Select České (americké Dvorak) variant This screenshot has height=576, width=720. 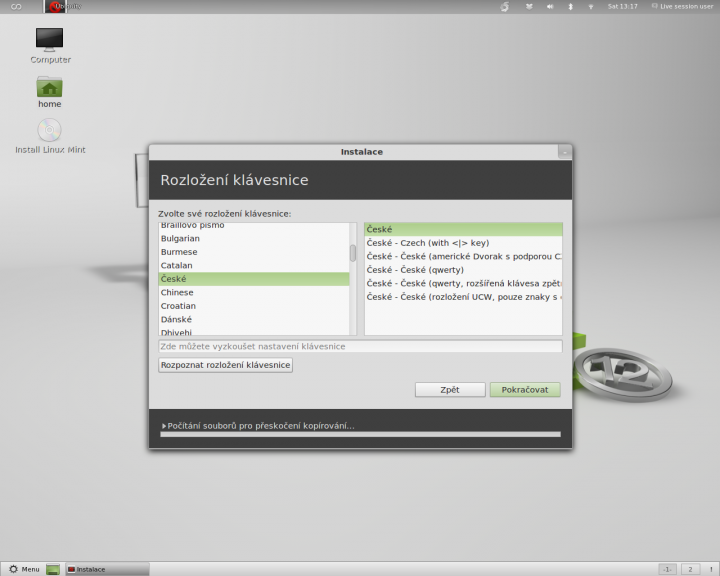[463, 256]
